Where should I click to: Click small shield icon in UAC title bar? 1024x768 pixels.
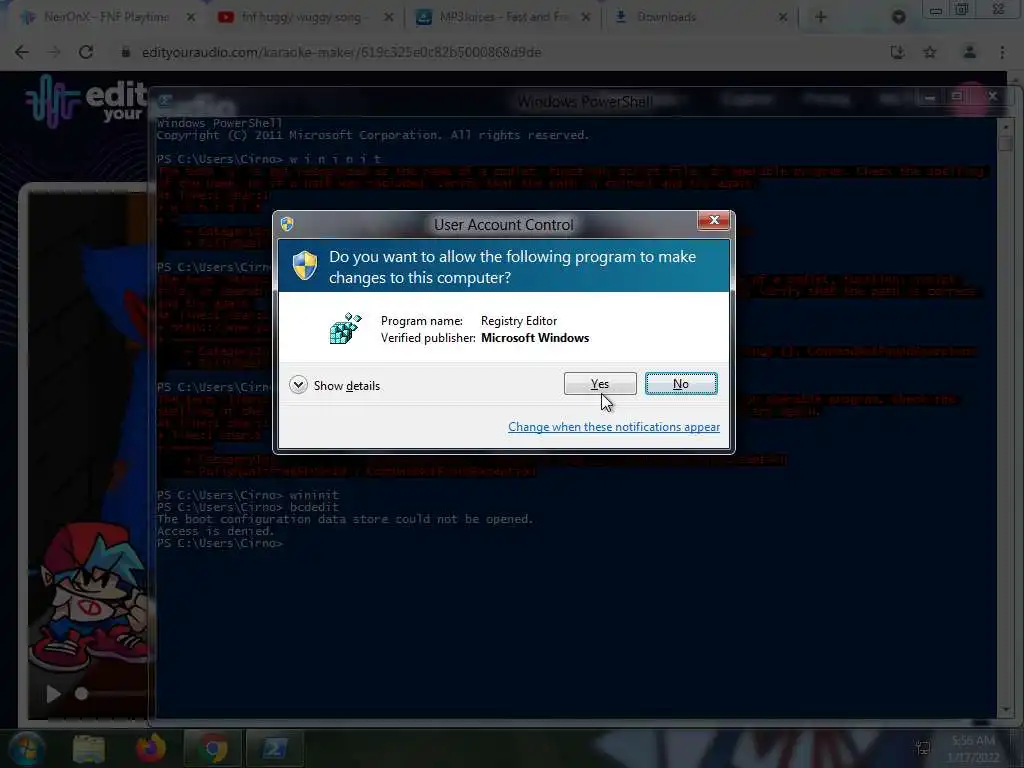(287, 224)
